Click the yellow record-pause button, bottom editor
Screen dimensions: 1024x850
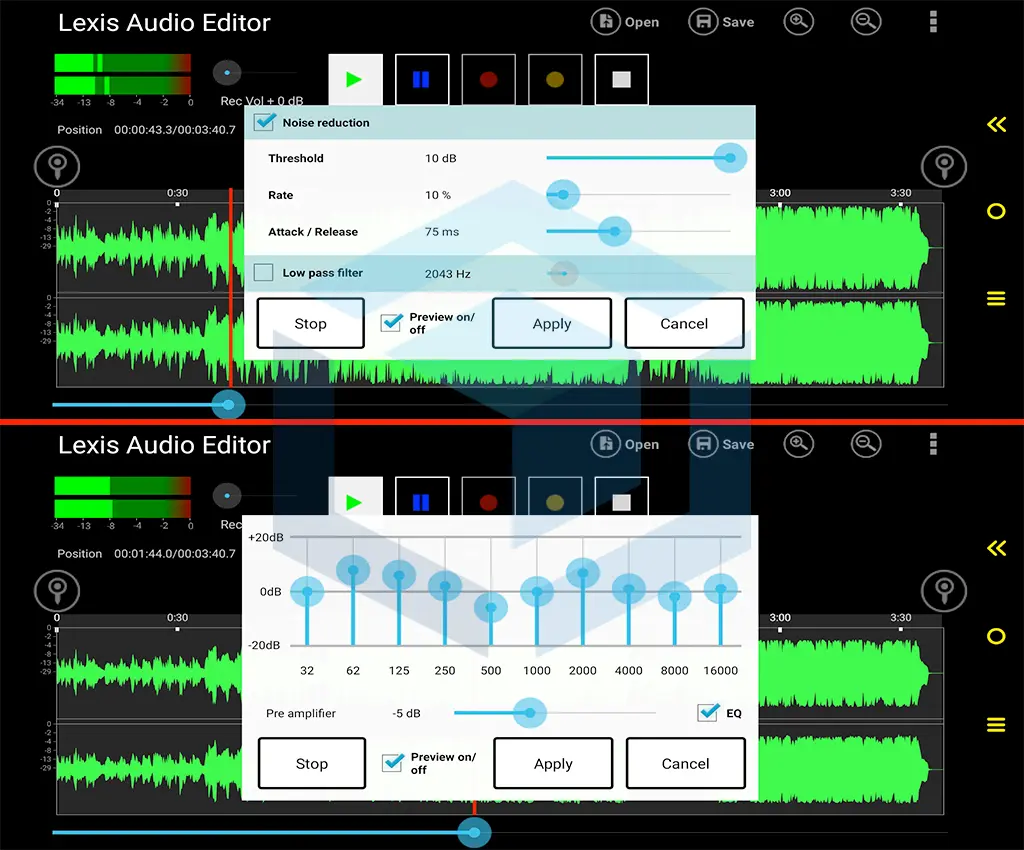(x=555, y=497)
